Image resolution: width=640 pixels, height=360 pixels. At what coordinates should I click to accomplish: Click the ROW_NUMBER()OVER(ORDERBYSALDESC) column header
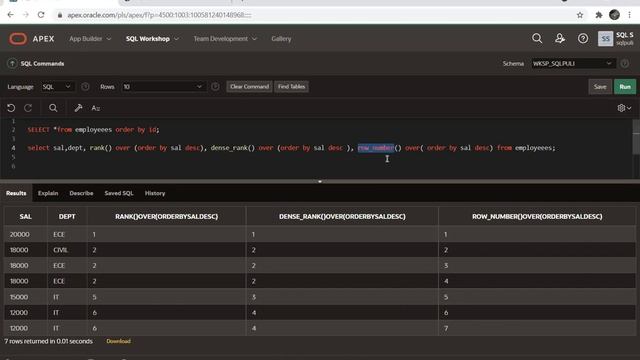[x=537, y=216]
